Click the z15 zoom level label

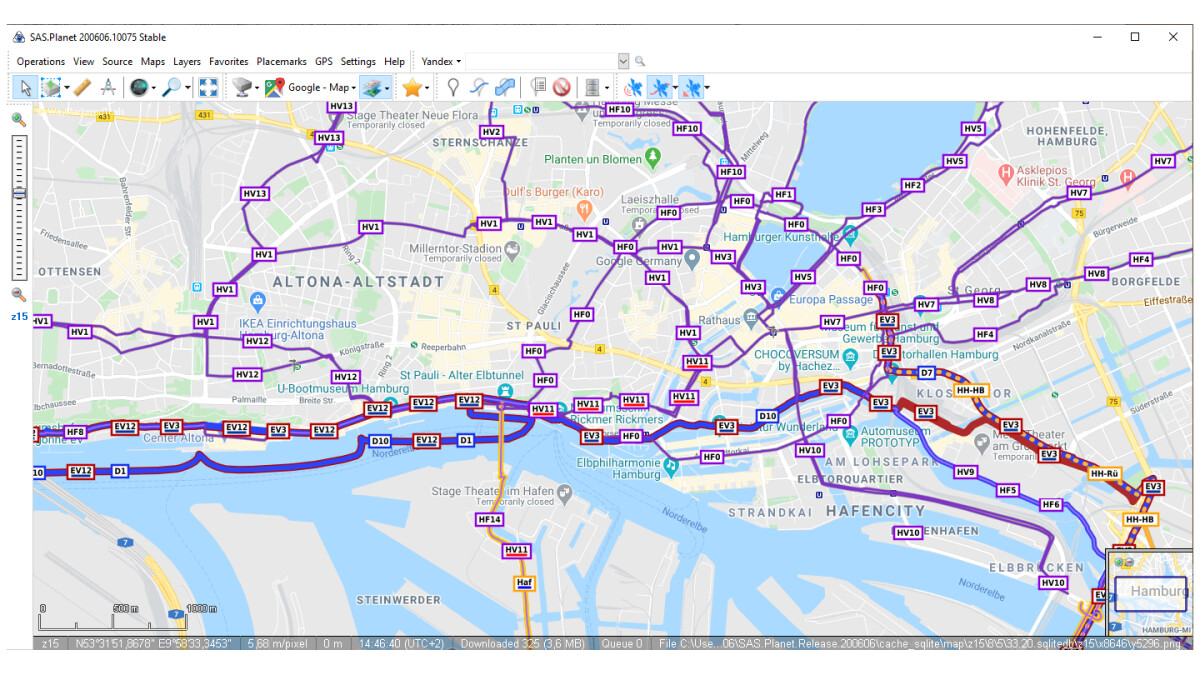pos(17,316)
